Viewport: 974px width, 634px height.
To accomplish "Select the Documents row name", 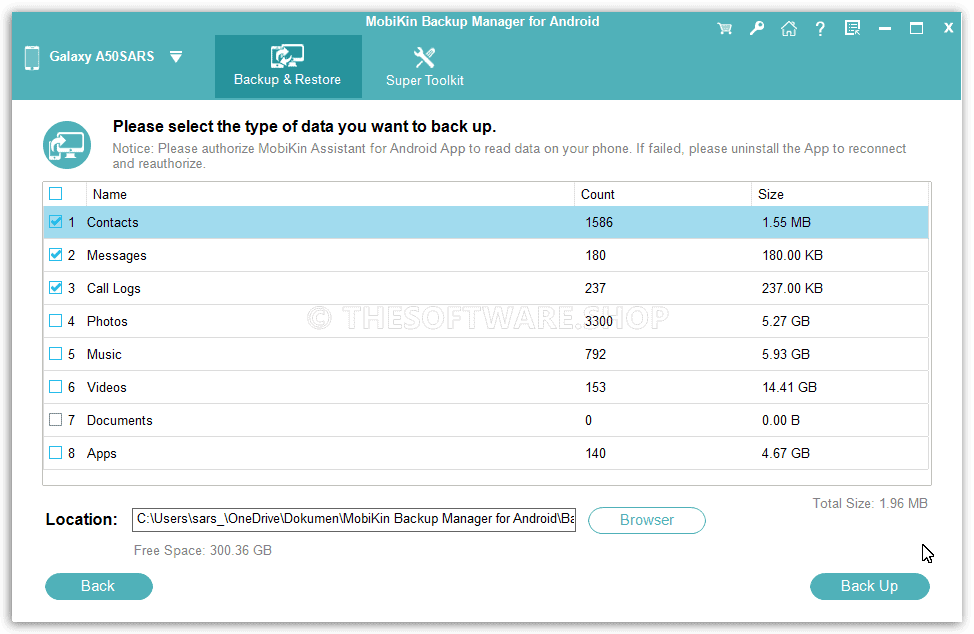I will 119,420.
